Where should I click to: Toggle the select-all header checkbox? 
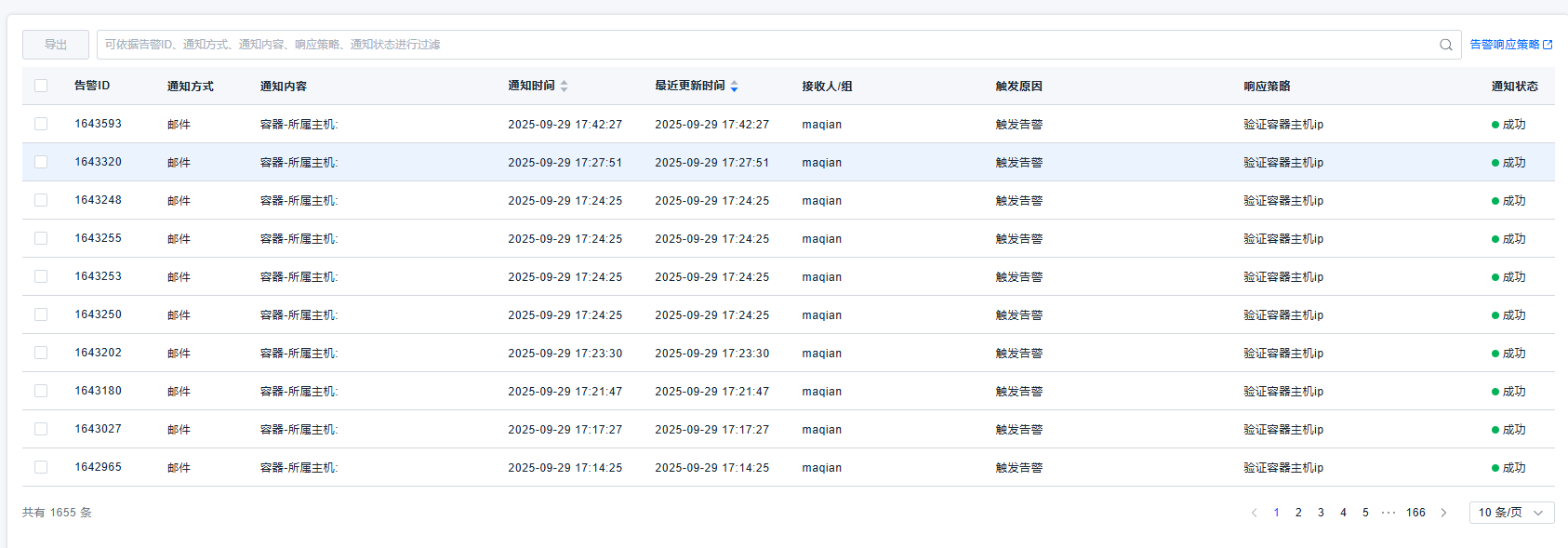[41, 86]
